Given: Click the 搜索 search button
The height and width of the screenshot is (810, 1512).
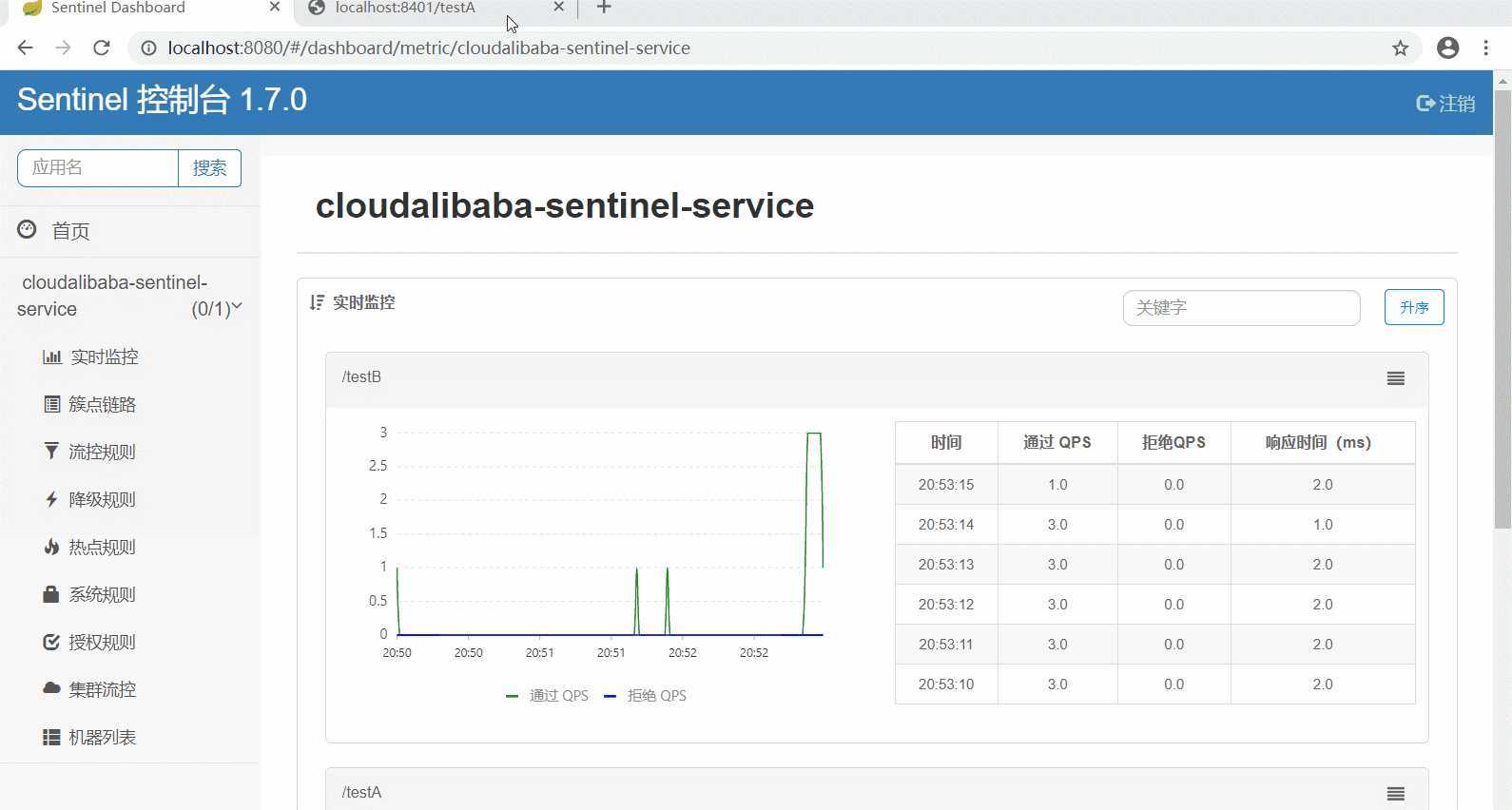Looking at the screenshot, I should coord(209,168).
